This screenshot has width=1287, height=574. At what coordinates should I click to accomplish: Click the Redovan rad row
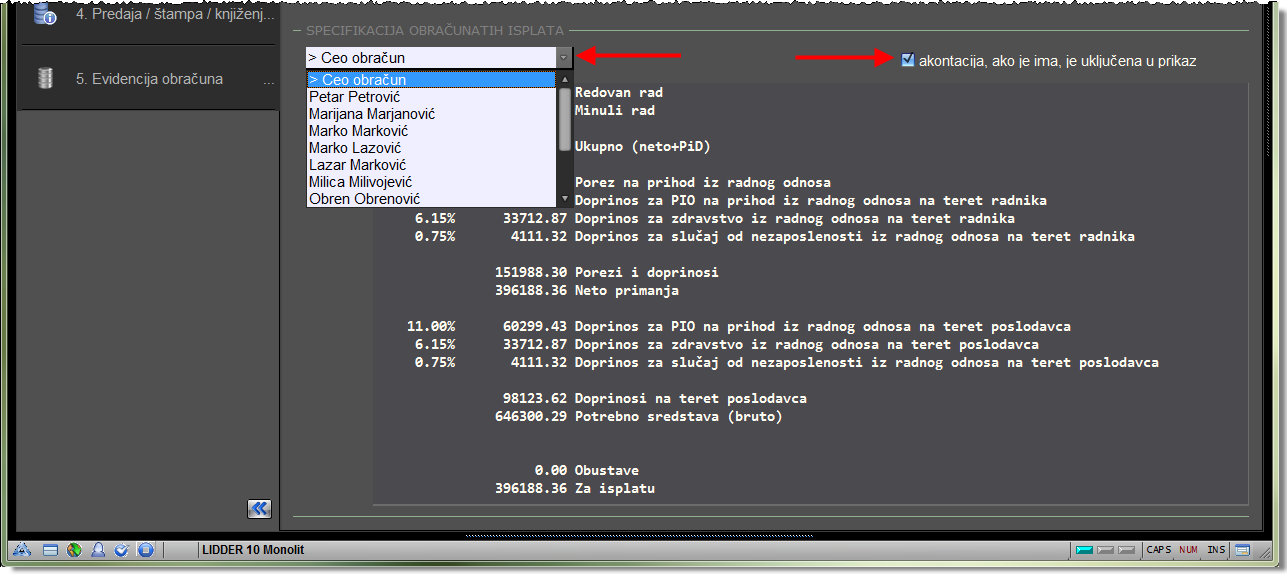click(619, 93)
